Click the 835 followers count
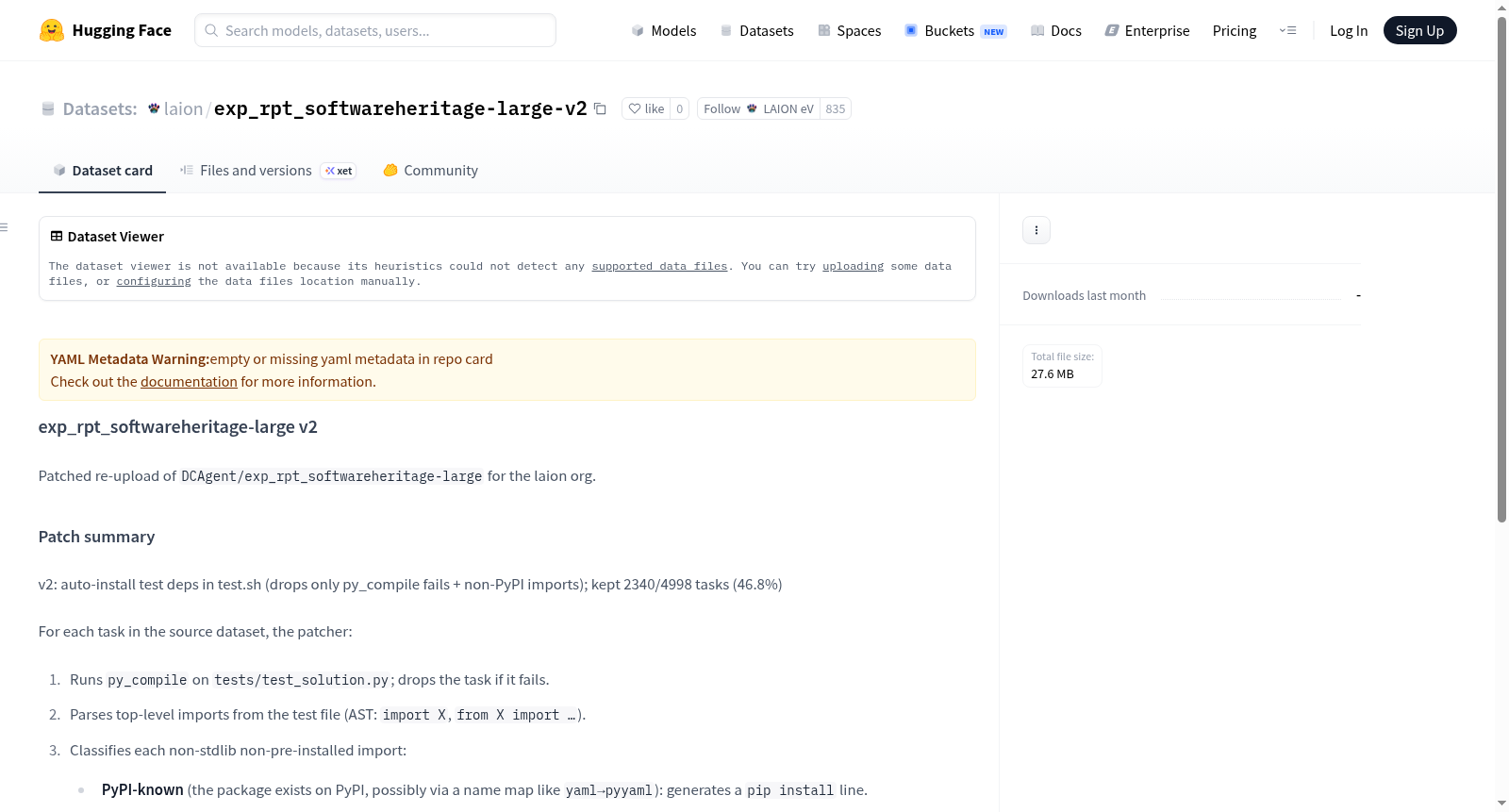The height and width of the screenshot is (812, 1509). pos(836,108)
